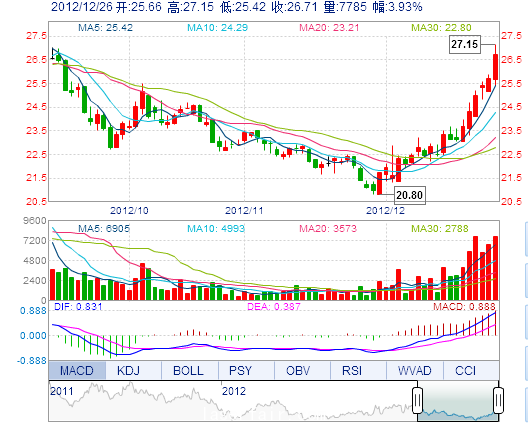Open the WVAD indicator tab
This screenshot has height=424, width=528.
click(415, 370)
